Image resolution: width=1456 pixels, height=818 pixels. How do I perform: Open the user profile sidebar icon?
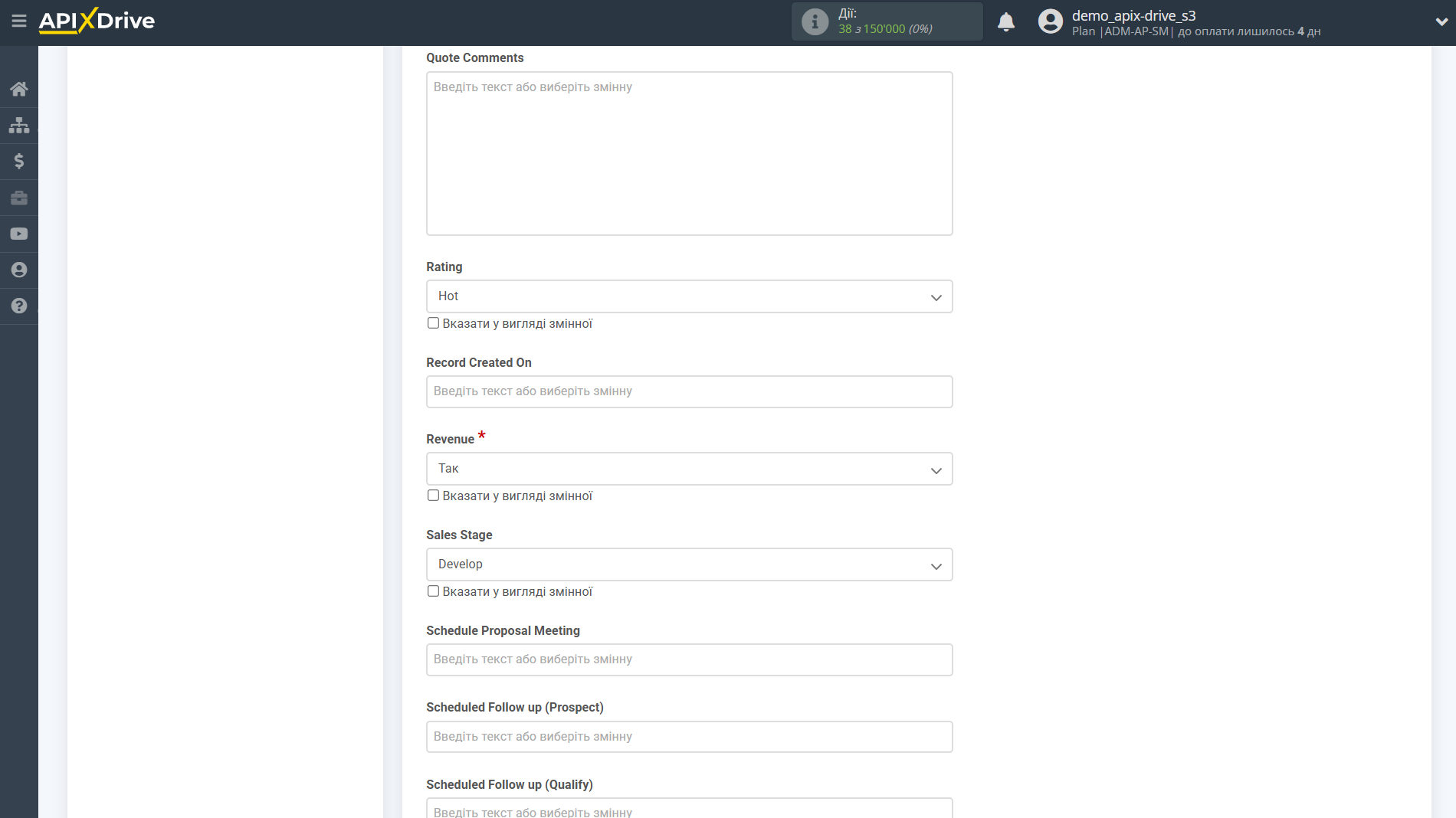19,270
